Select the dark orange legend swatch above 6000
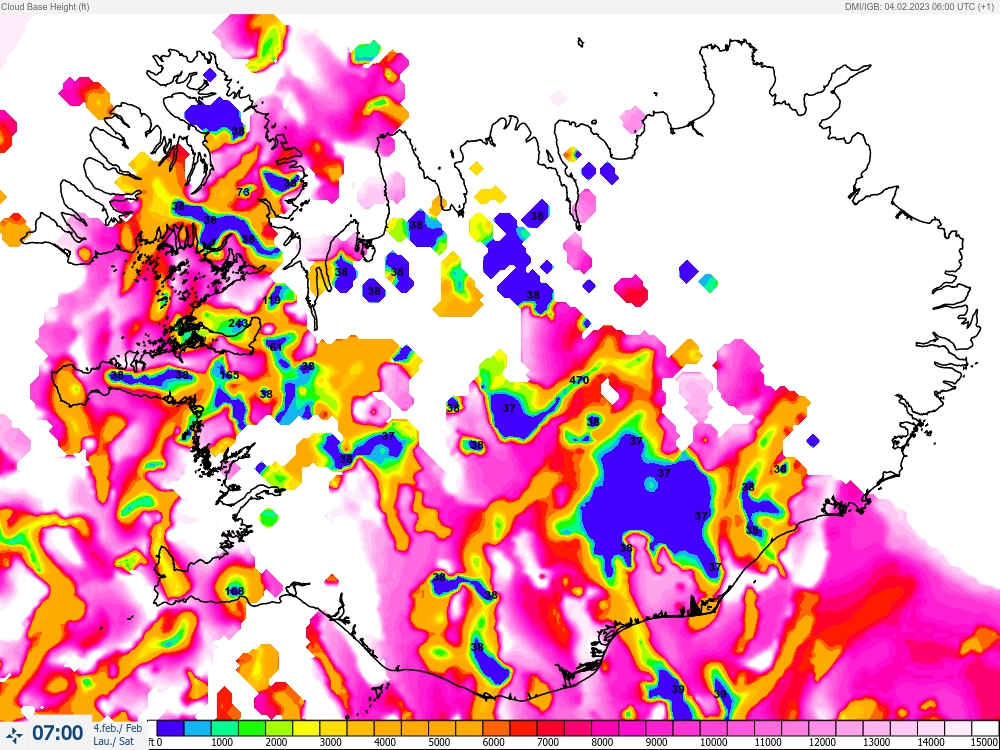Screen dimensions: 1000x750 [495, 728]
